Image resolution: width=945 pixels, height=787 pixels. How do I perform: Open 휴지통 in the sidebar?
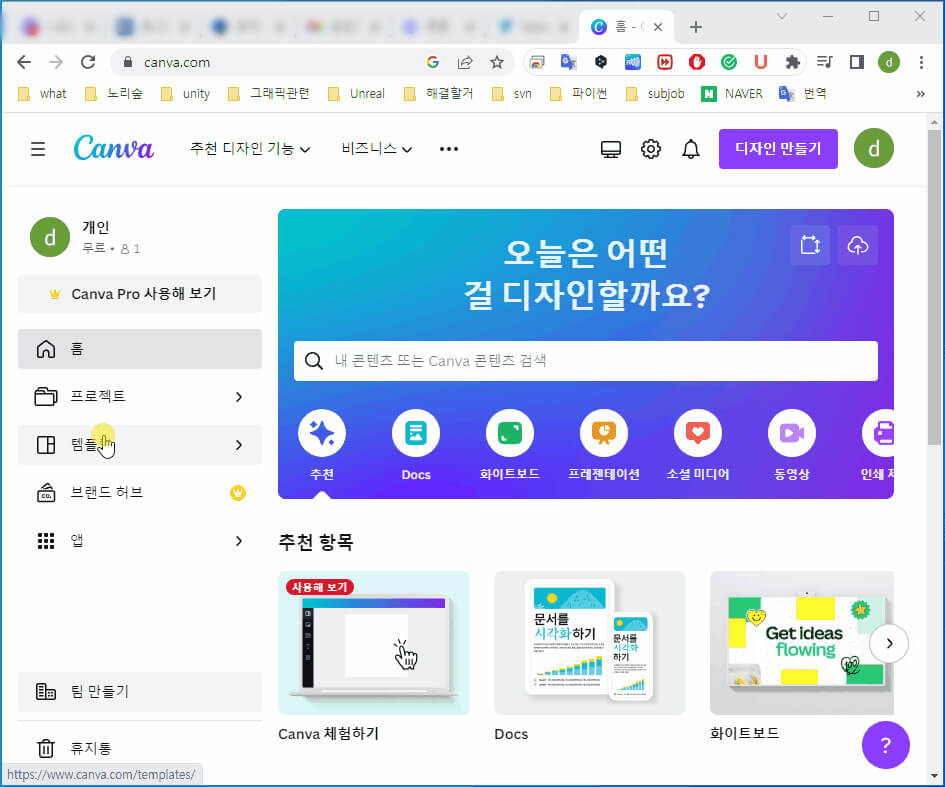pyautogui.click(x=140, y=748)
